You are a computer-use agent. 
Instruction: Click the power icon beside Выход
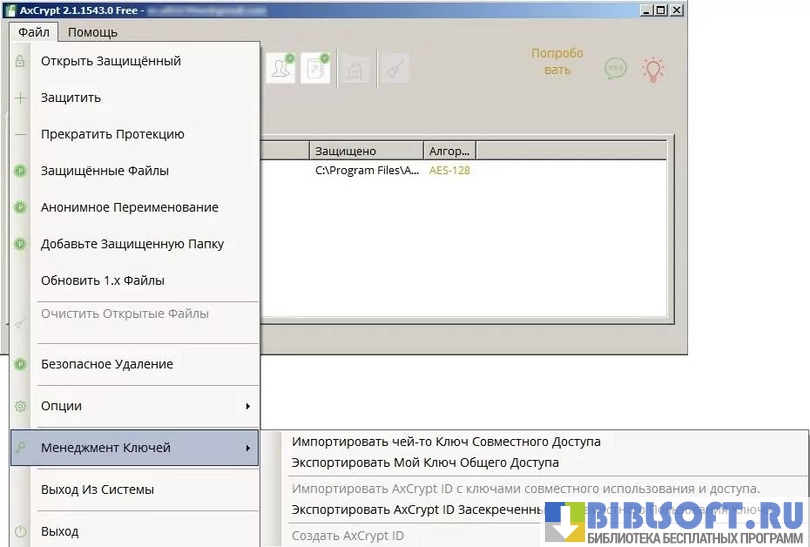20,531
